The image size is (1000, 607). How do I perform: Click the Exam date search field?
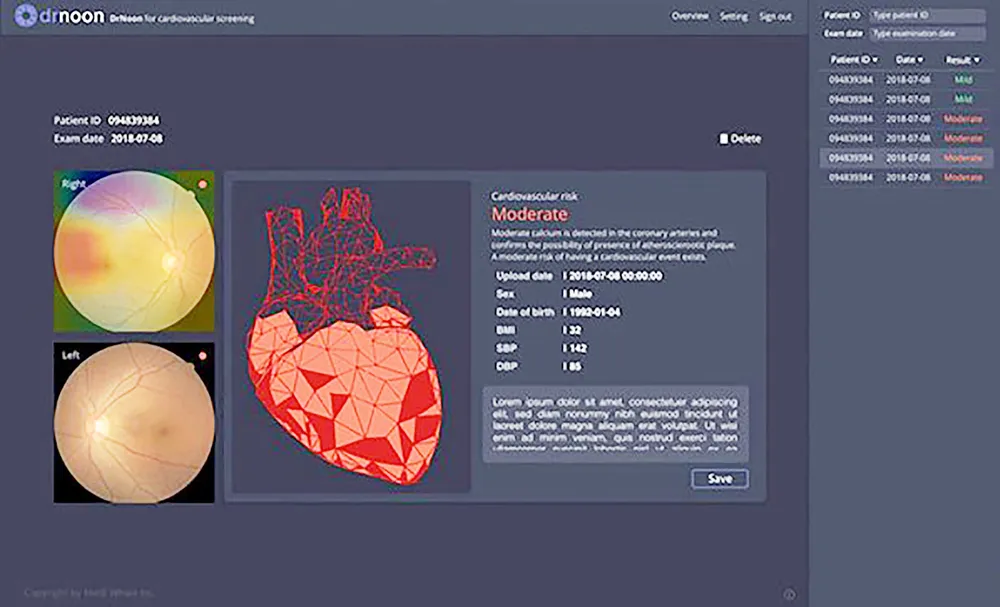coord(926,33)
